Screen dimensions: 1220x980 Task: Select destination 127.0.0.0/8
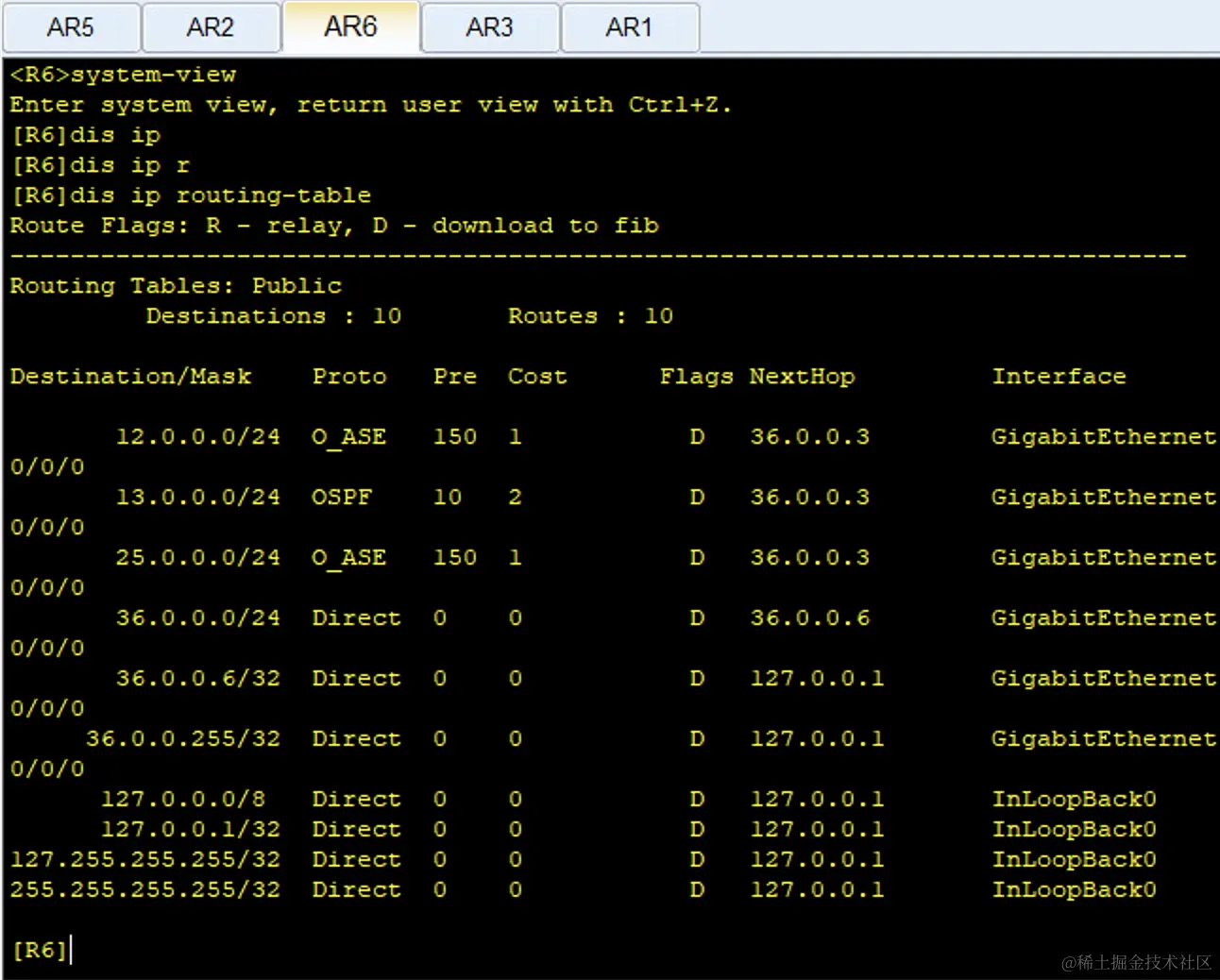pos(183,800)
